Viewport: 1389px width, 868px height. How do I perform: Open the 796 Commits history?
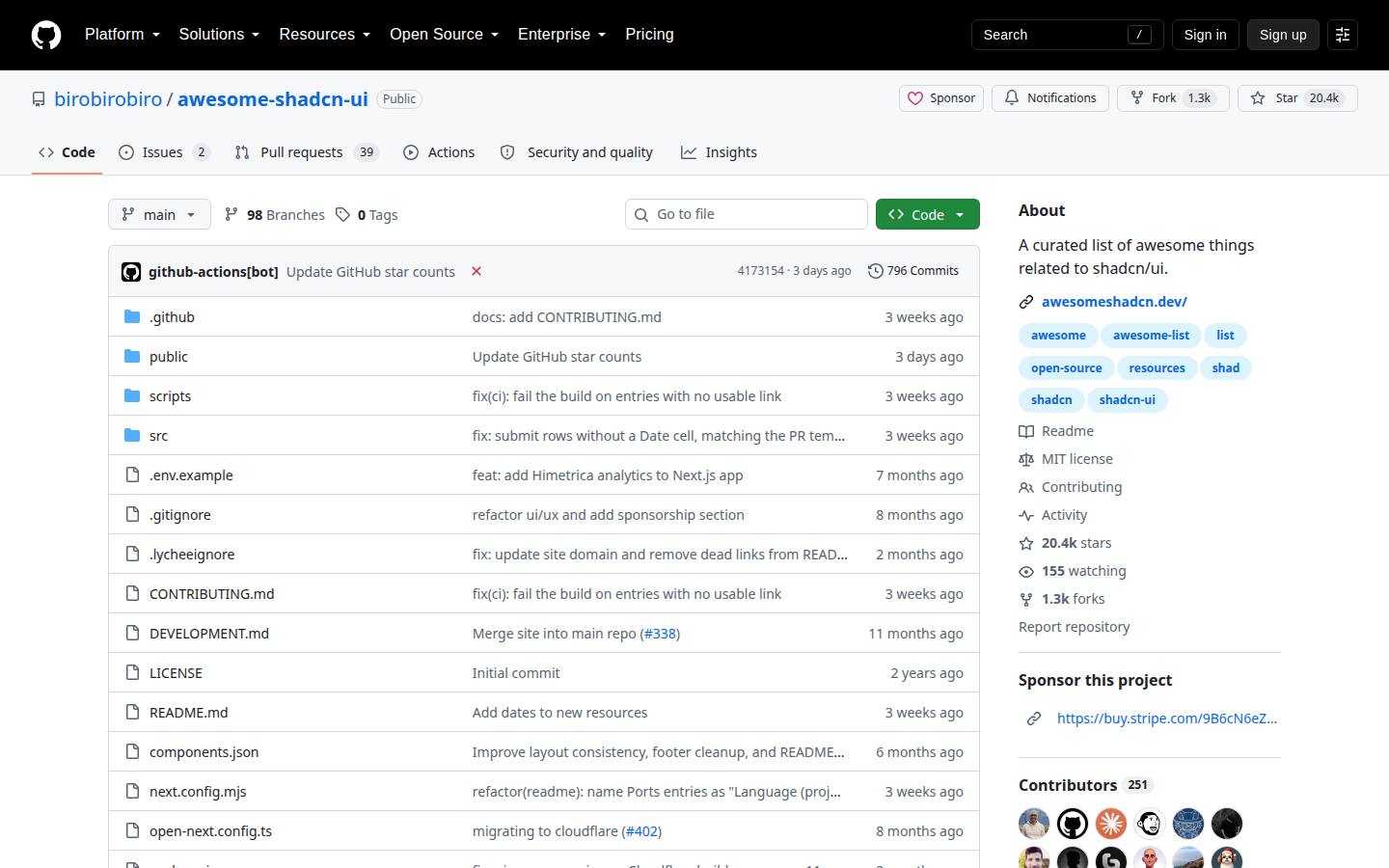[x=913, y=271]
